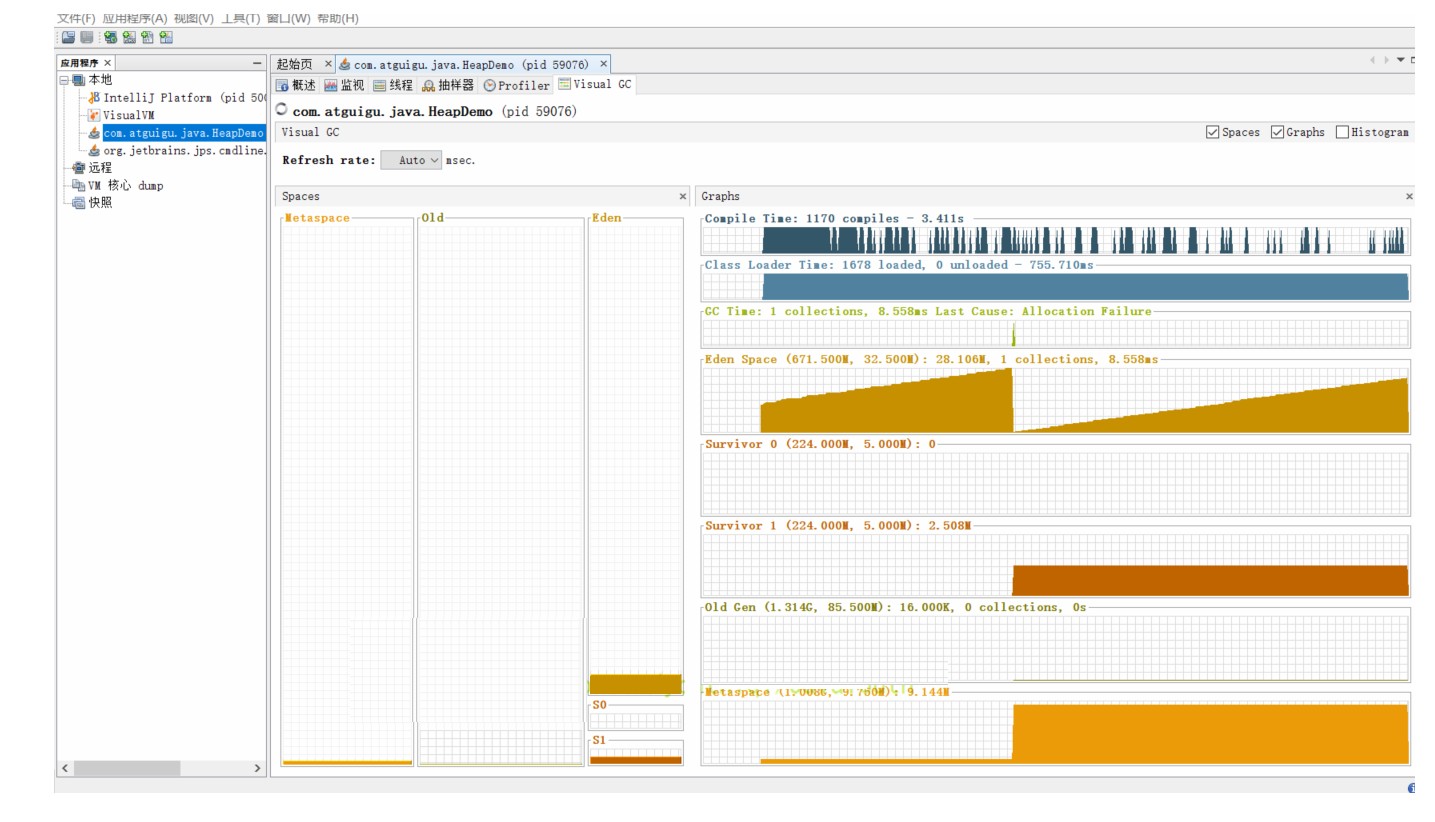The width and height of the screenshot is (1435, 822).
Task: Select the com.atguigu.java.HeapDemo tree entry
Action: pos(183,133)
